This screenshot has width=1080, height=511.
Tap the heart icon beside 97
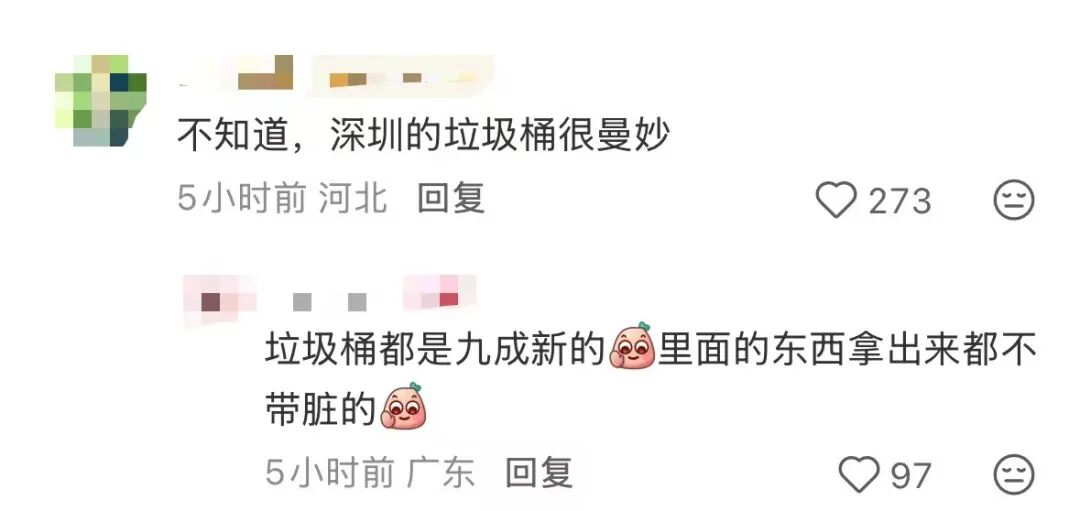[x=860, y=474]
